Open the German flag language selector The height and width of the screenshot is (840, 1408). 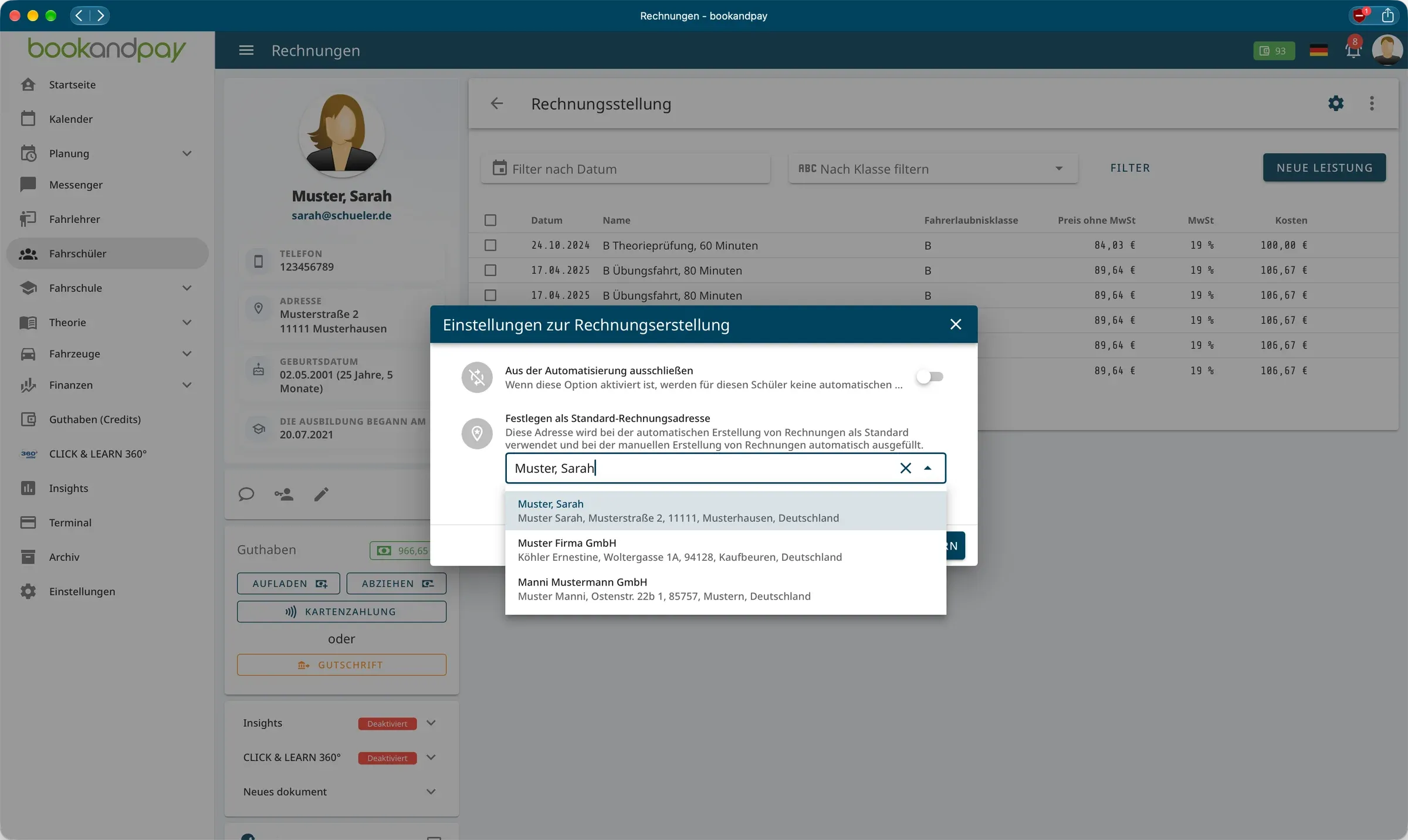coord(1318,50)
